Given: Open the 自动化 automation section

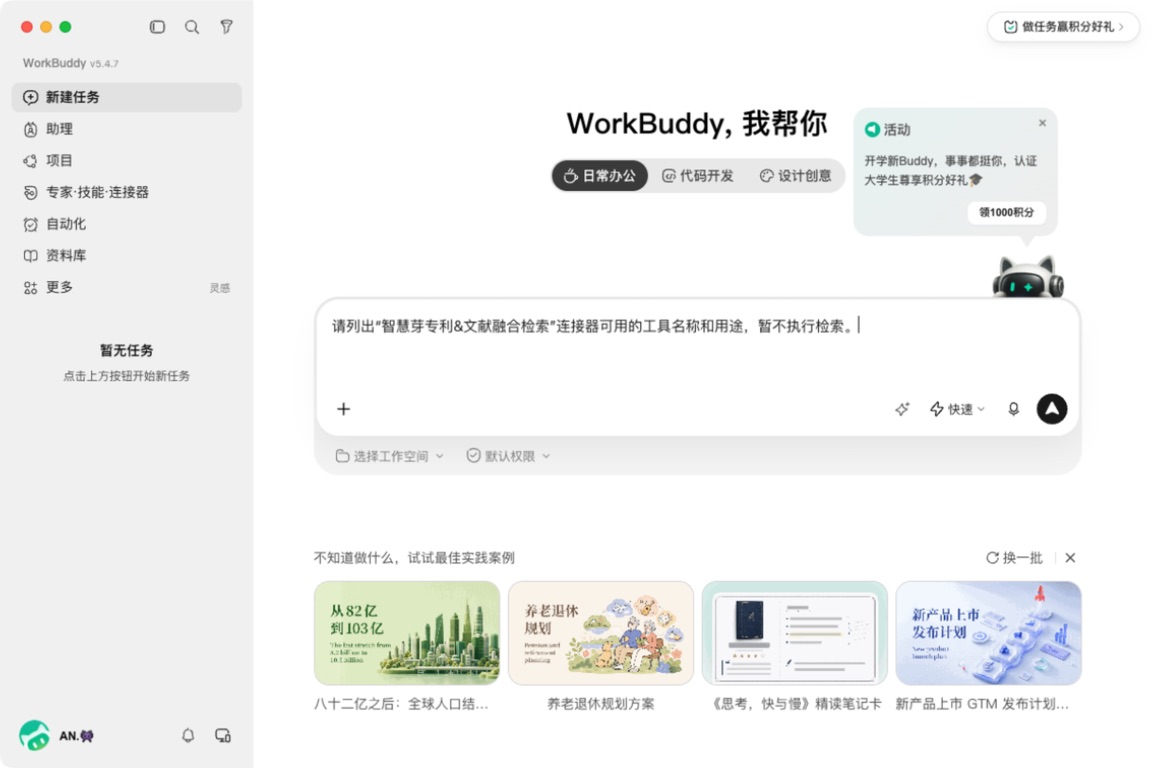Looking at the screenshot, I should point(126,223).
